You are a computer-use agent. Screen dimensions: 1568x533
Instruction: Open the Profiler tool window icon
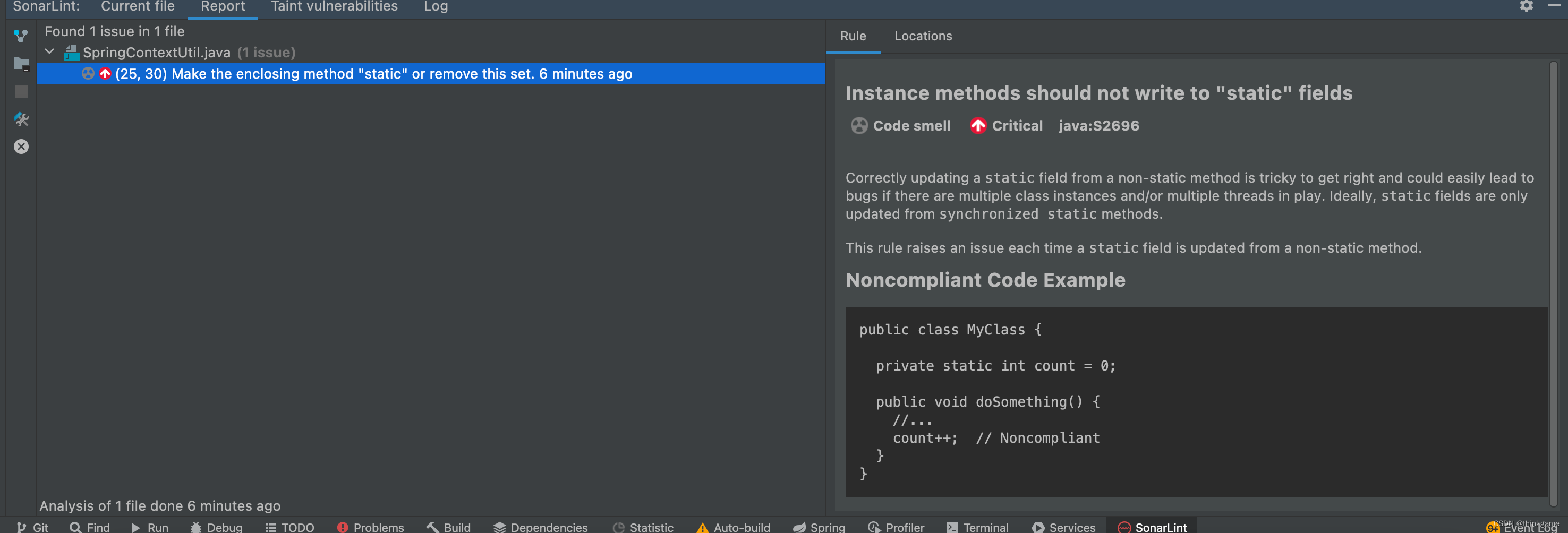click(896, 527)
